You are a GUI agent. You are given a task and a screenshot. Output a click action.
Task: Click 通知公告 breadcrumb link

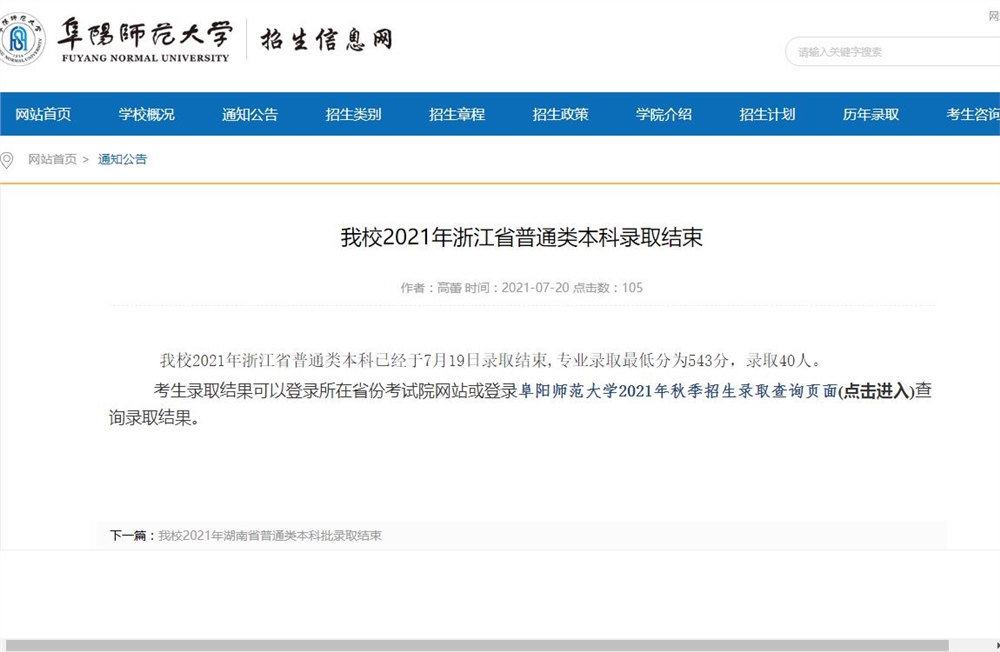click(x=122, y=159)
